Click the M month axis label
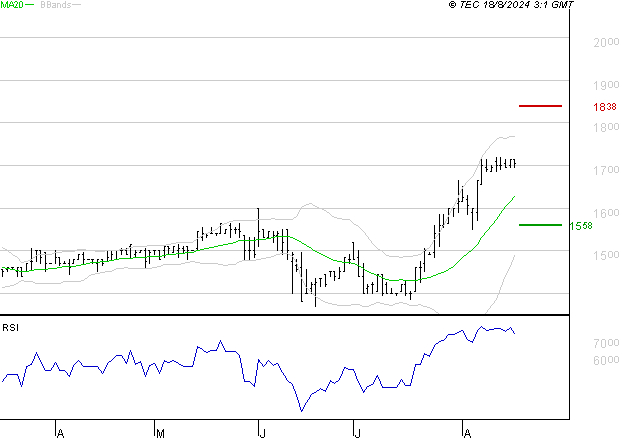This screenshot has width=627, height=440. [x=160, y=434]
